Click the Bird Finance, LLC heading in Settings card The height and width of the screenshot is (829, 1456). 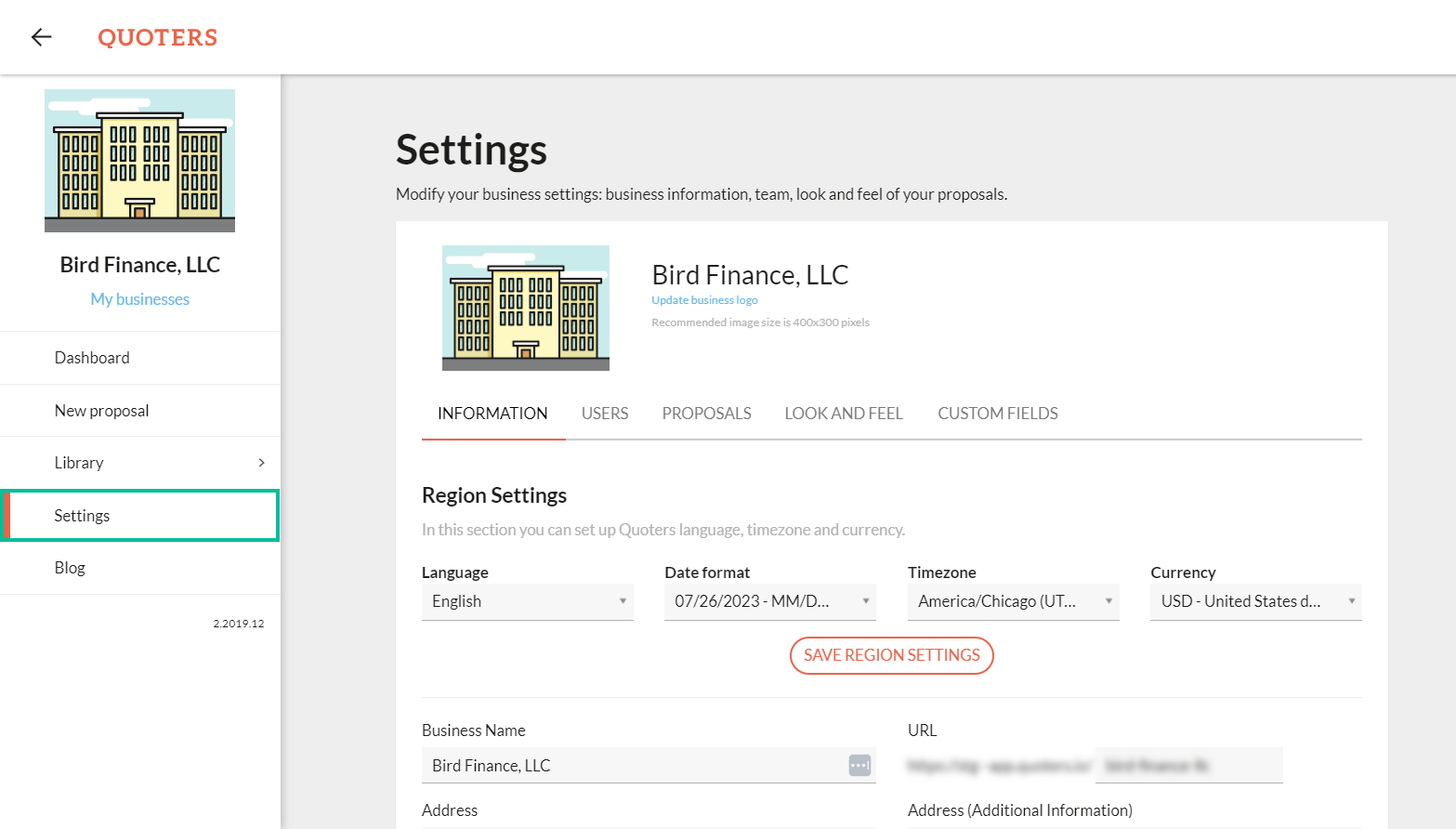(750, 275)
